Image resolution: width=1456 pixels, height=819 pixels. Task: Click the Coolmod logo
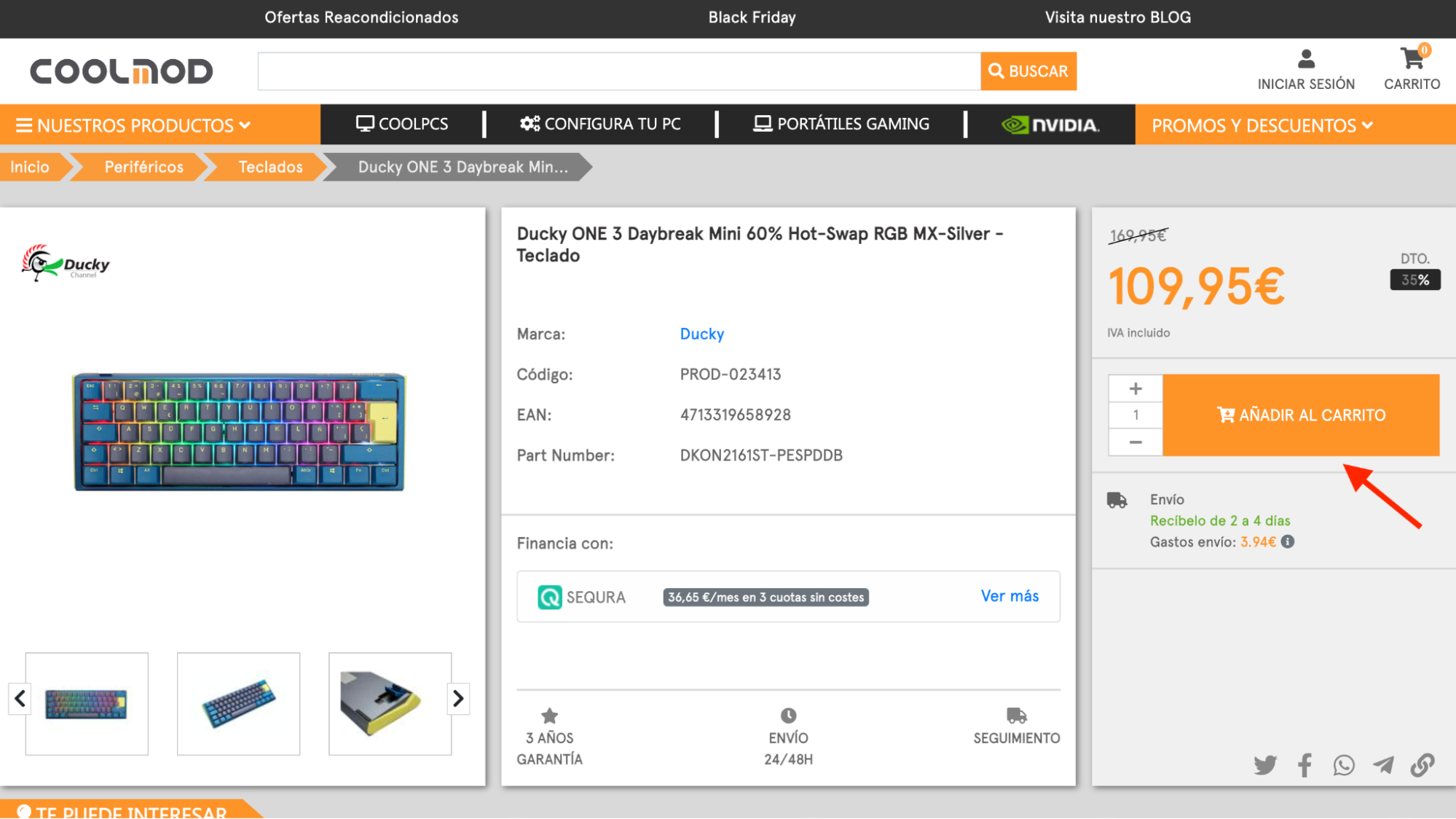pos(121,71)
